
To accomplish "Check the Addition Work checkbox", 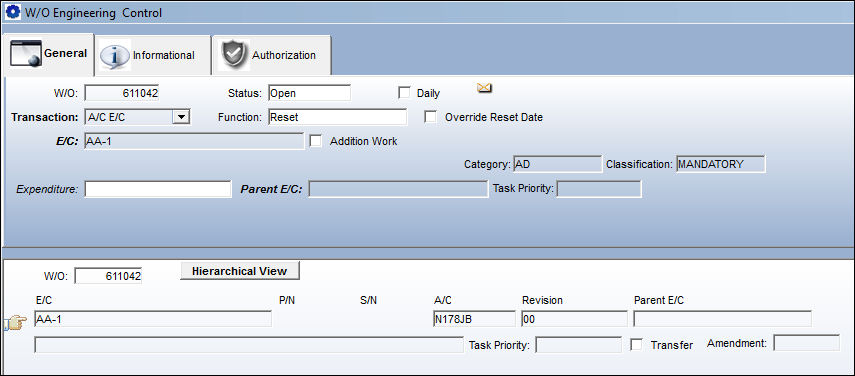I will pyautogui.click(x=315, y=141).
